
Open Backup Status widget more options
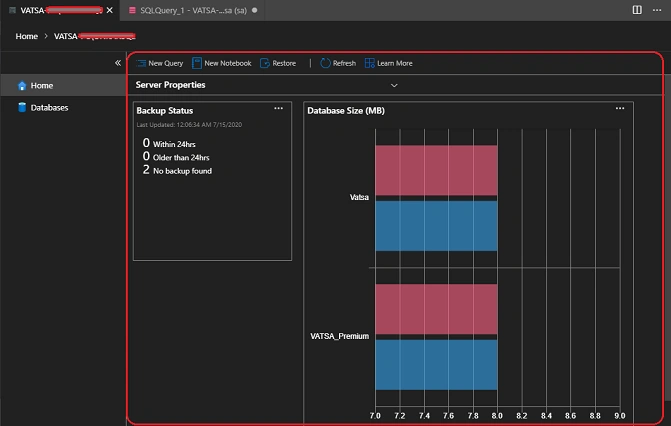pyautogui.click(x=279, y=108)
